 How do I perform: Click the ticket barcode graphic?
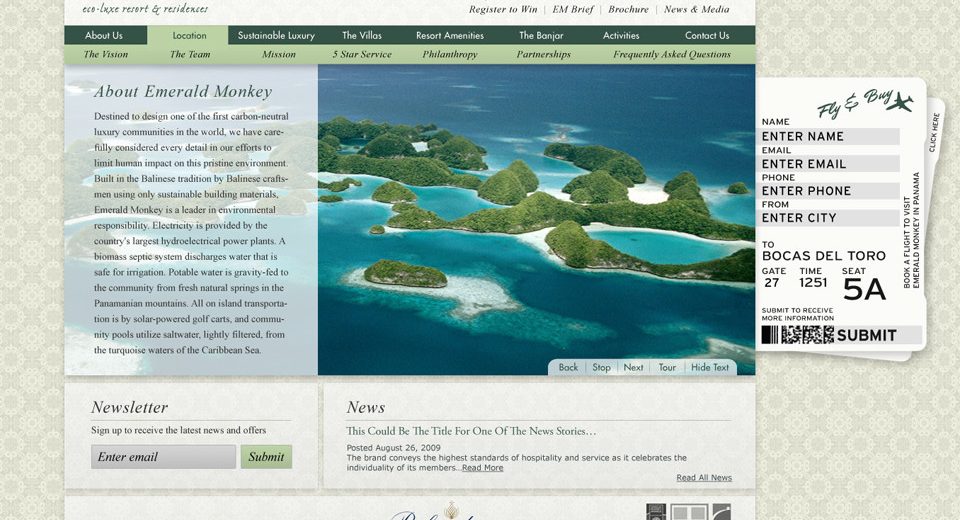pos(797,334)
